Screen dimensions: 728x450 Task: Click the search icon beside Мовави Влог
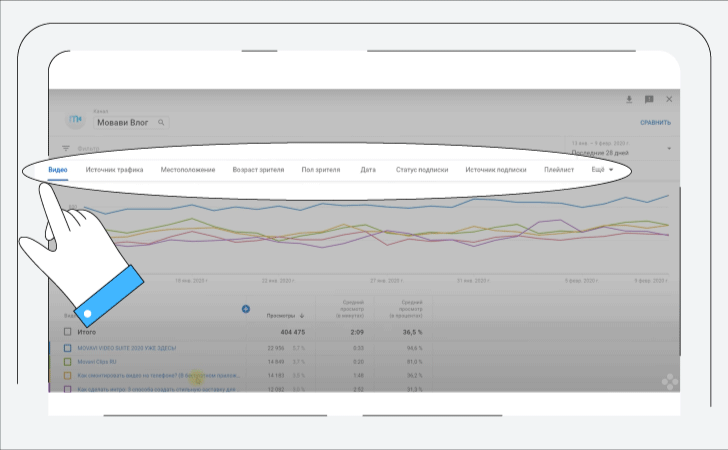pos(161,122)
